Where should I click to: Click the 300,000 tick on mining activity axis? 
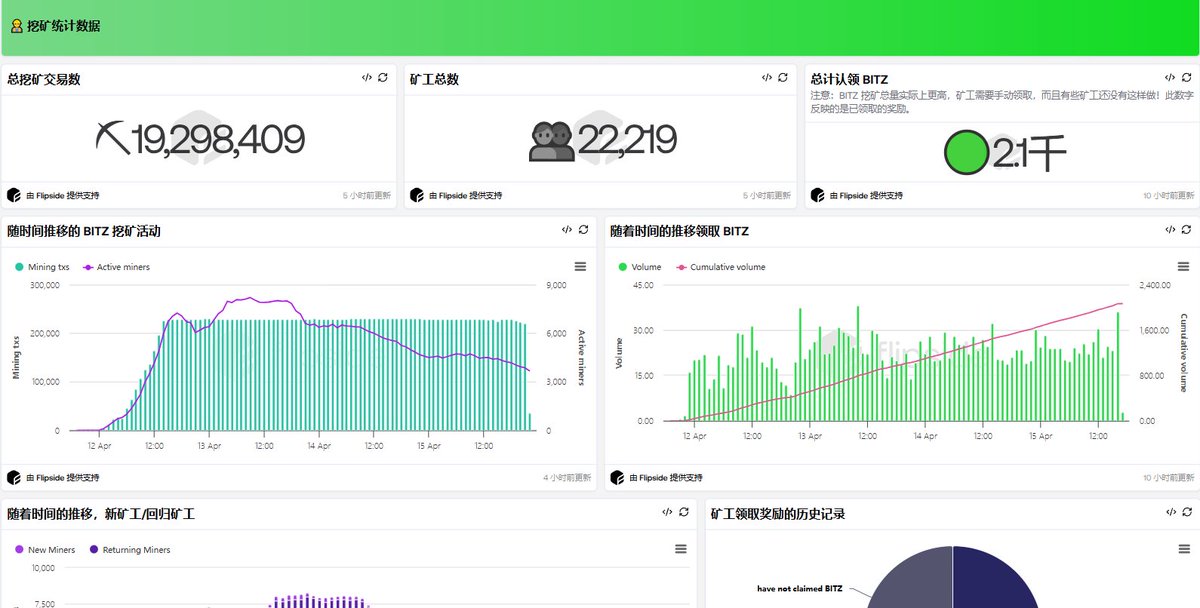point(44,285)
